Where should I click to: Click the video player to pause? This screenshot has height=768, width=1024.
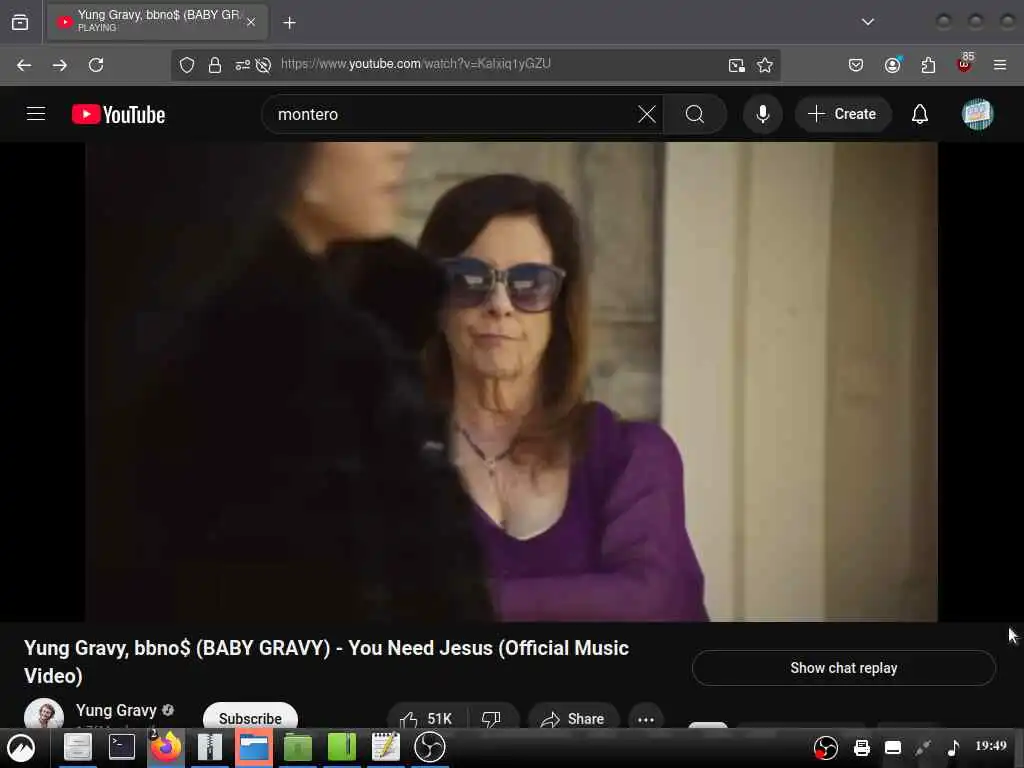point(511,381)
